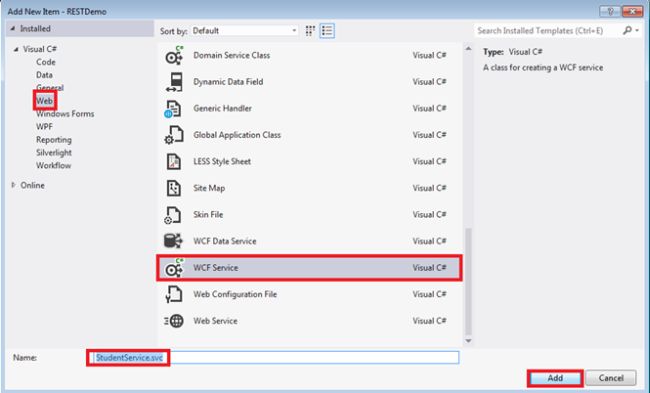This screenshot has width=650, height=393.
Task: Open the search options dropdown arrow
Action: point(637,30)
